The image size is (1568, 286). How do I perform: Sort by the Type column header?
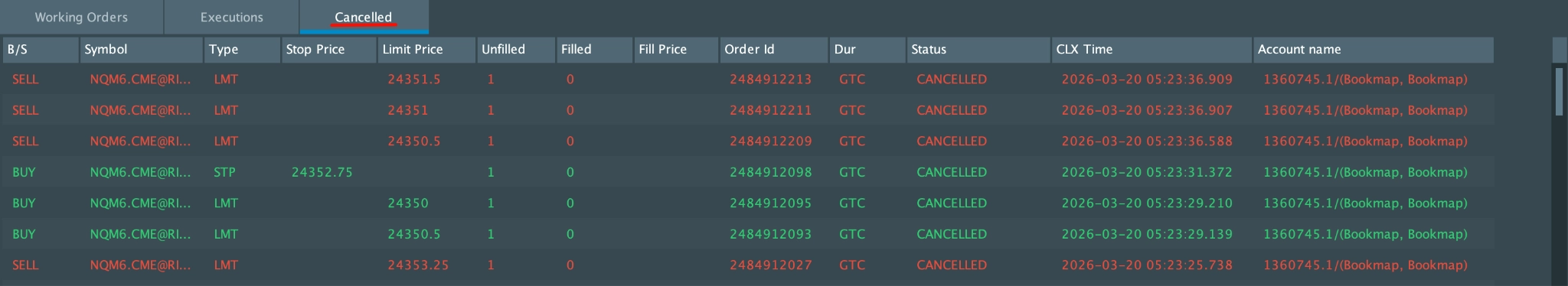click(x=242, y=50)
